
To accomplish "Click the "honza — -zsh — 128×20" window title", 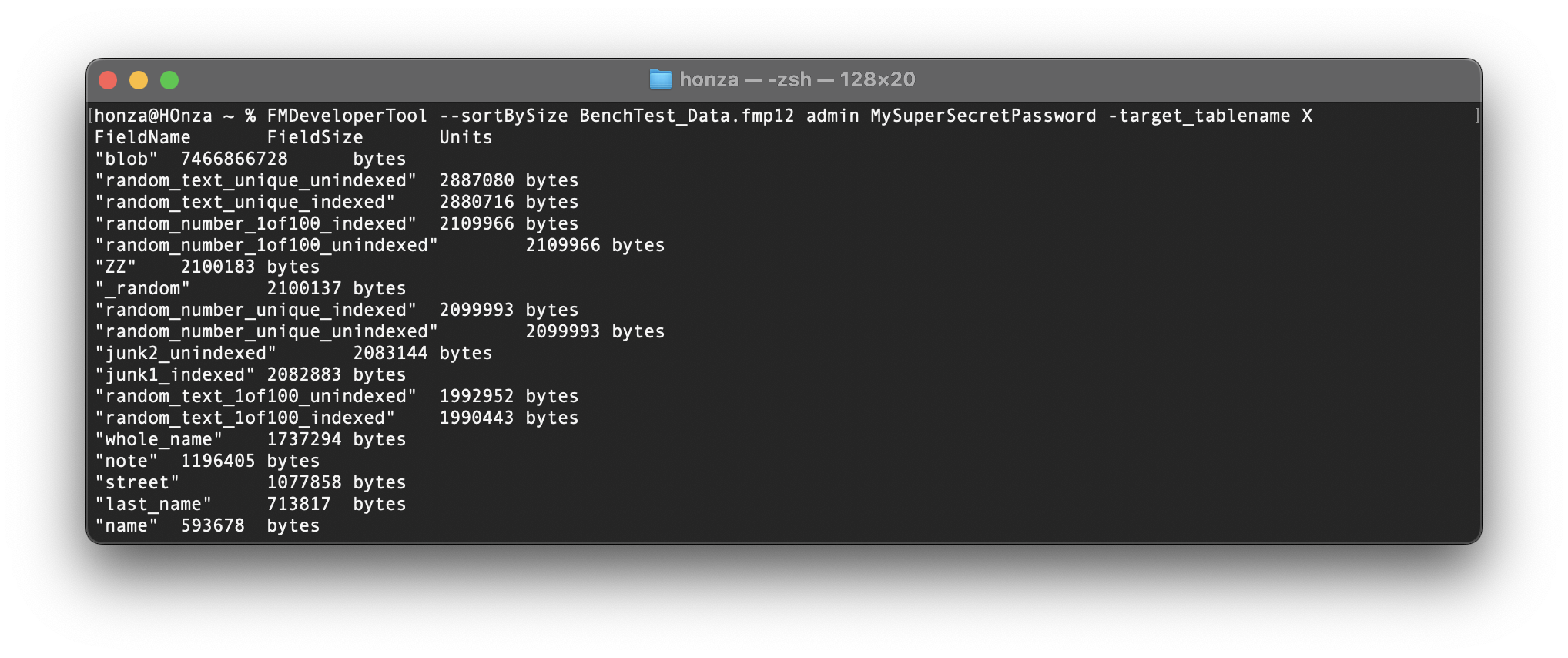I will tap(796, 79).
